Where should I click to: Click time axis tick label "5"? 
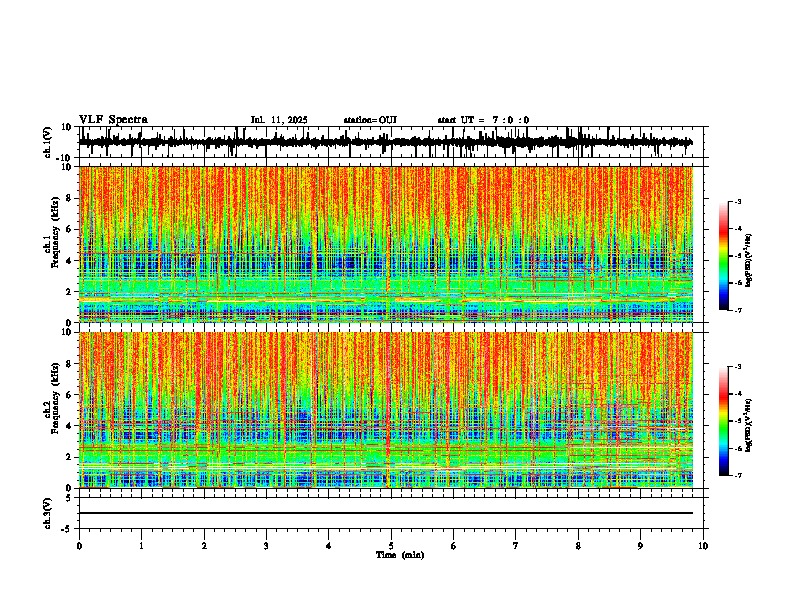tap(391, 546)
